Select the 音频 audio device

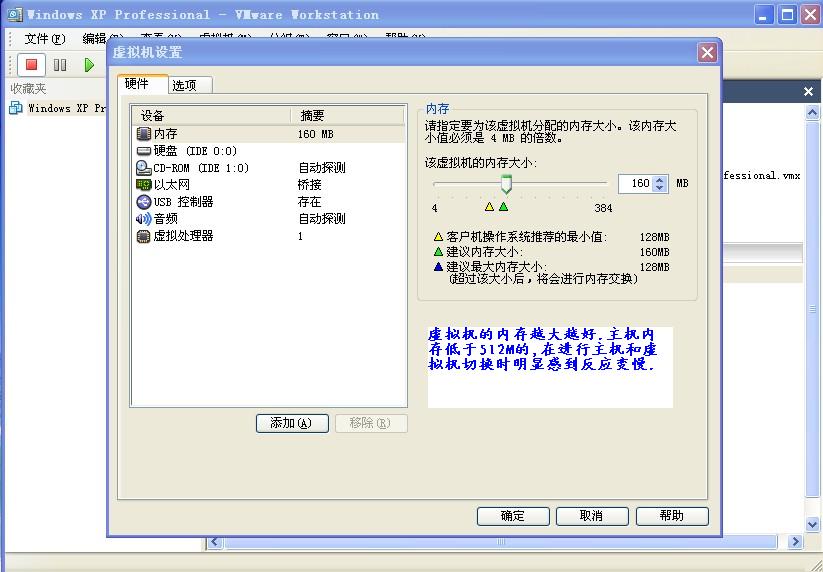click(165, 219)
